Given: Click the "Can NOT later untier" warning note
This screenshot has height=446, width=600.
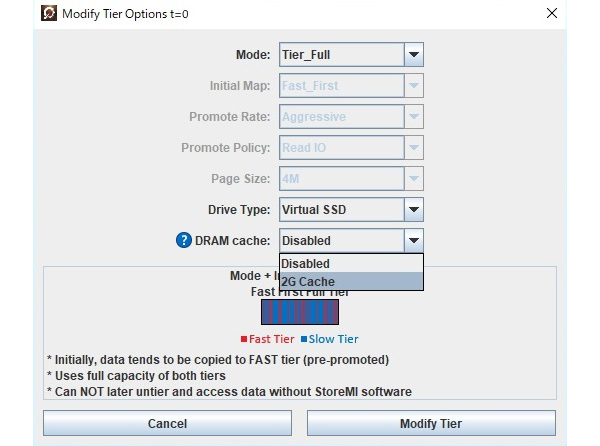Looking at the screenshot, I should click(x=229, y=392).
